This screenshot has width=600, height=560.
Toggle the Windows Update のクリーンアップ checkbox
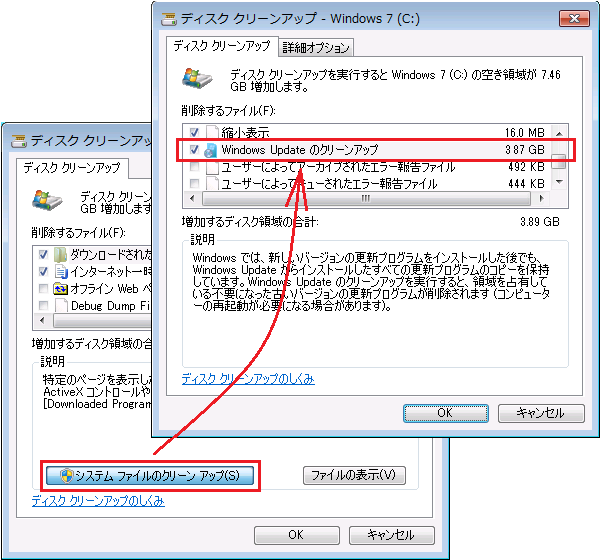coord(194,150)
